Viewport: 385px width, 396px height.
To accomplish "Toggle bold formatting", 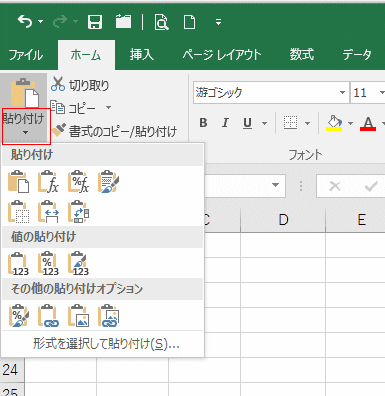I will coord(203,123).
